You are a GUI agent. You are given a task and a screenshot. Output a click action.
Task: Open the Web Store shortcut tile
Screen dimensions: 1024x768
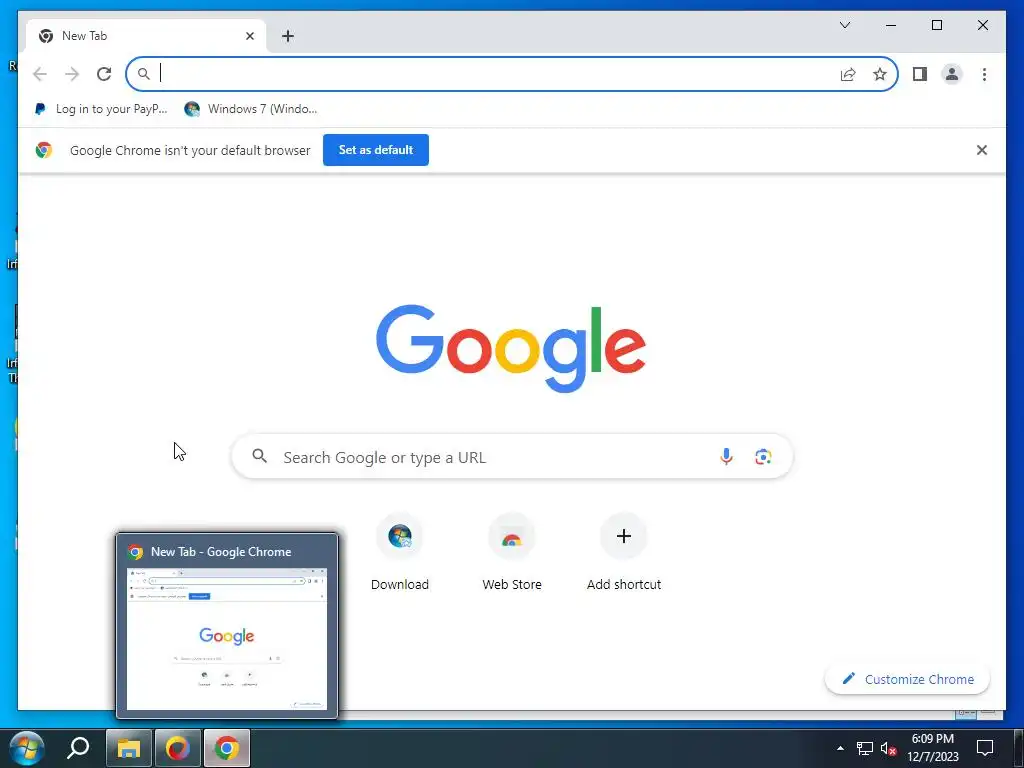pos(511,552)
